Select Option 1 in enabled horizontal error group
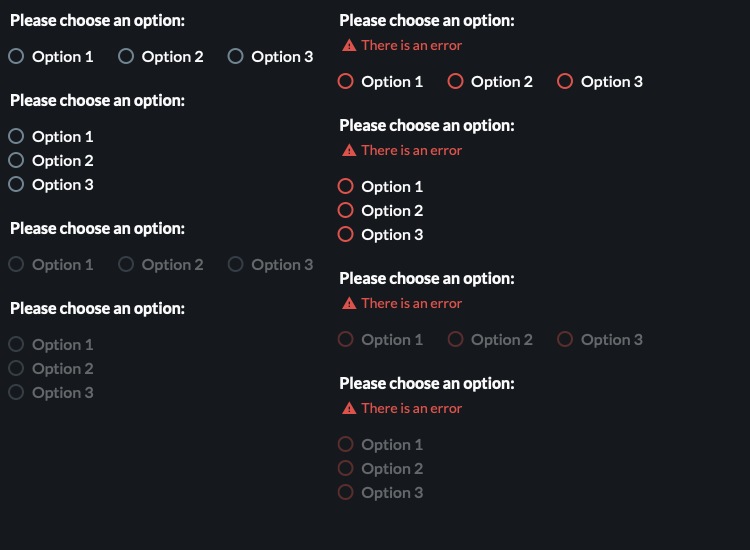 (346, 82)
